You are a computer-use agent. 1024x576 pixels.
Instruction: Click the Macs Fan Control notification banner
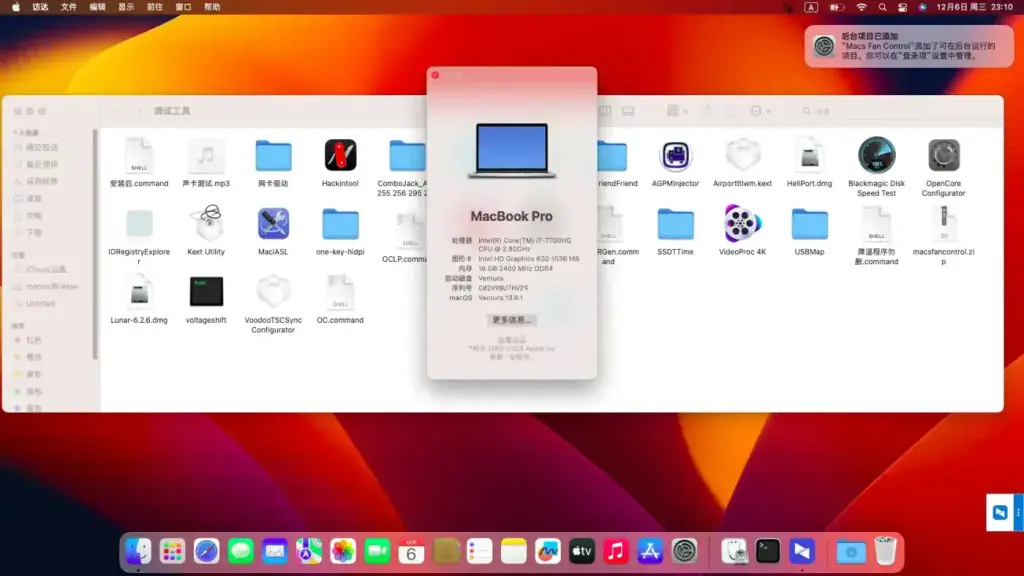(909, 46)
